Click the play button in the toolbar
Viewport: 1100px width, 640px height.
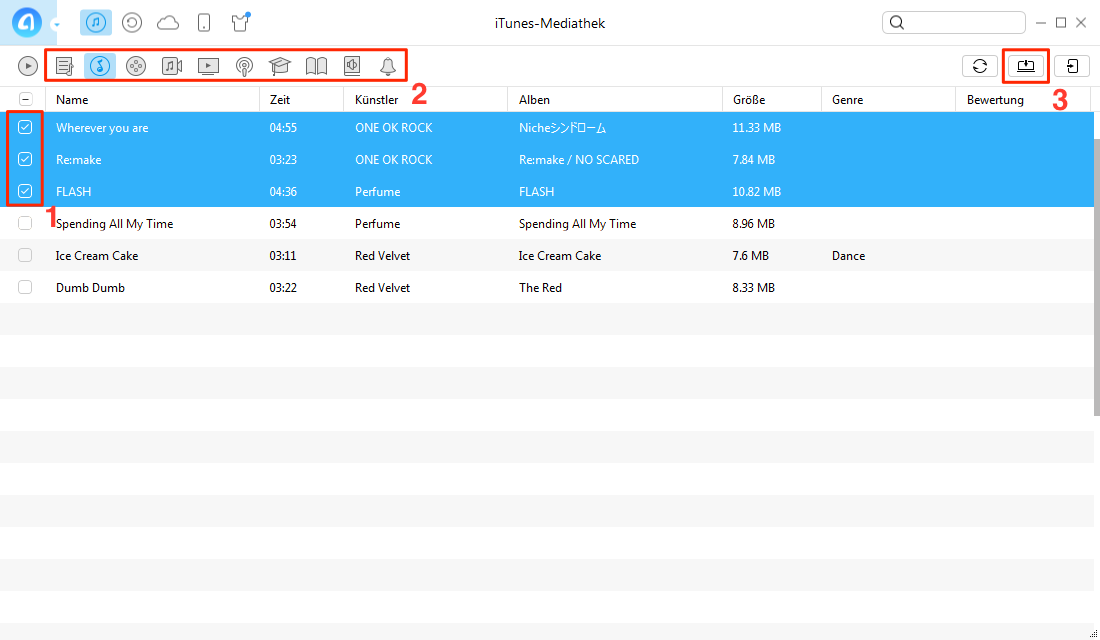[x=27, y=66]
